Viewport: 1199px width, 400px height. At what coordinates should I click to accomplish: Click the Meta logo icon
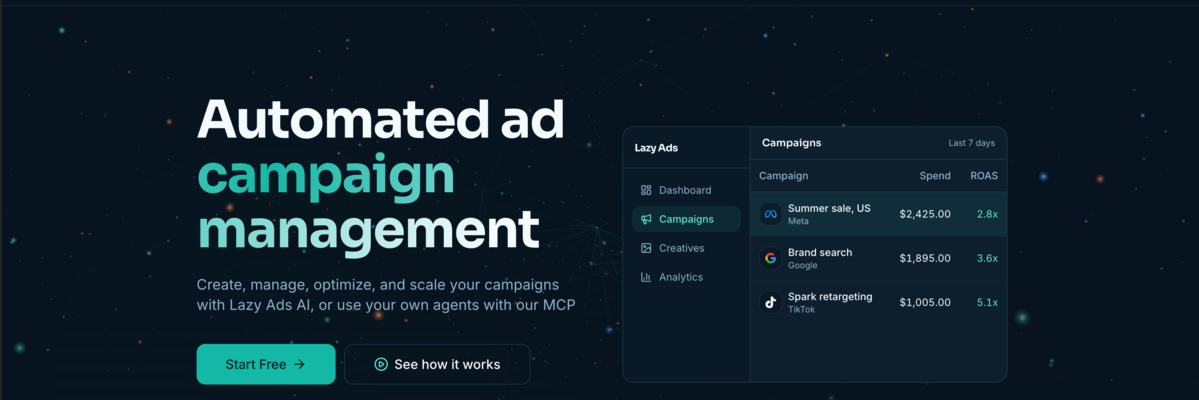pos(770,214)
